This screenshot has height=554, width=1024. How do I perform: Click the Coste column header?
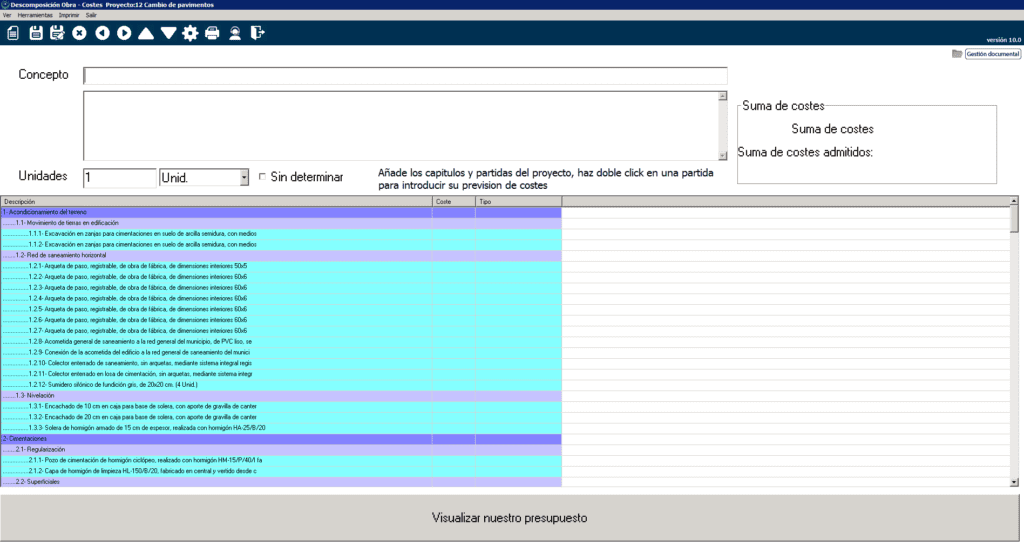pyautogui.click(x=452, y=201)
